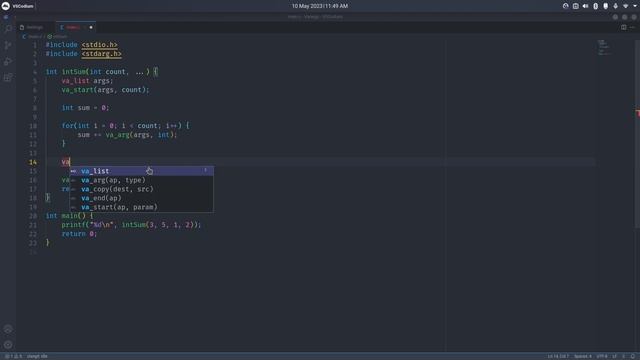The image size is (640, 360).
Task: Click the <stdio.h> include link
Action: 99,44
